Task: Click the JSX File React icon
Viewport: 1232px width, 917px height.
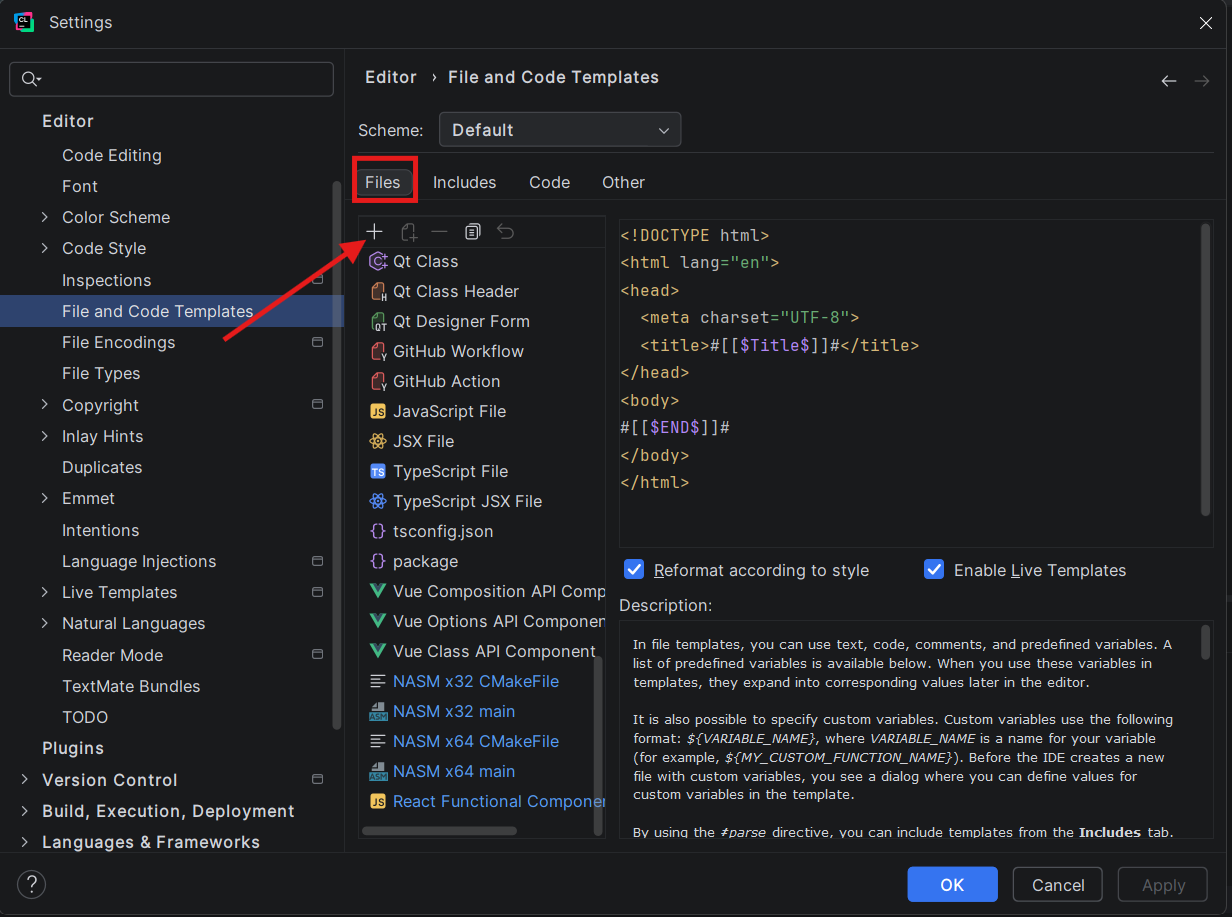Action: [378, 441]
